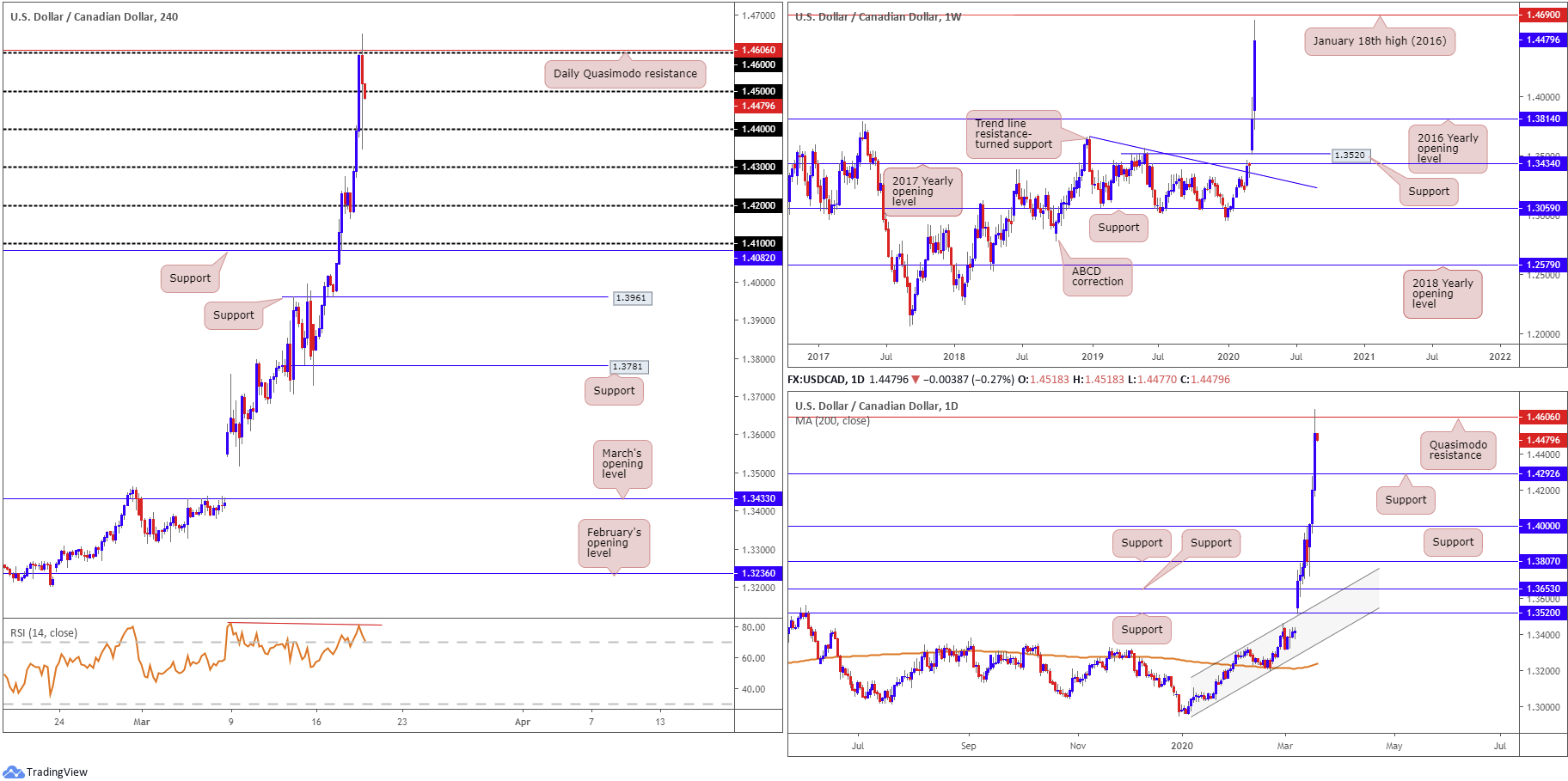The image size is (1568, 781).
Task: Click the blue 1.38070 price tag
Action: coord(1543,561)
